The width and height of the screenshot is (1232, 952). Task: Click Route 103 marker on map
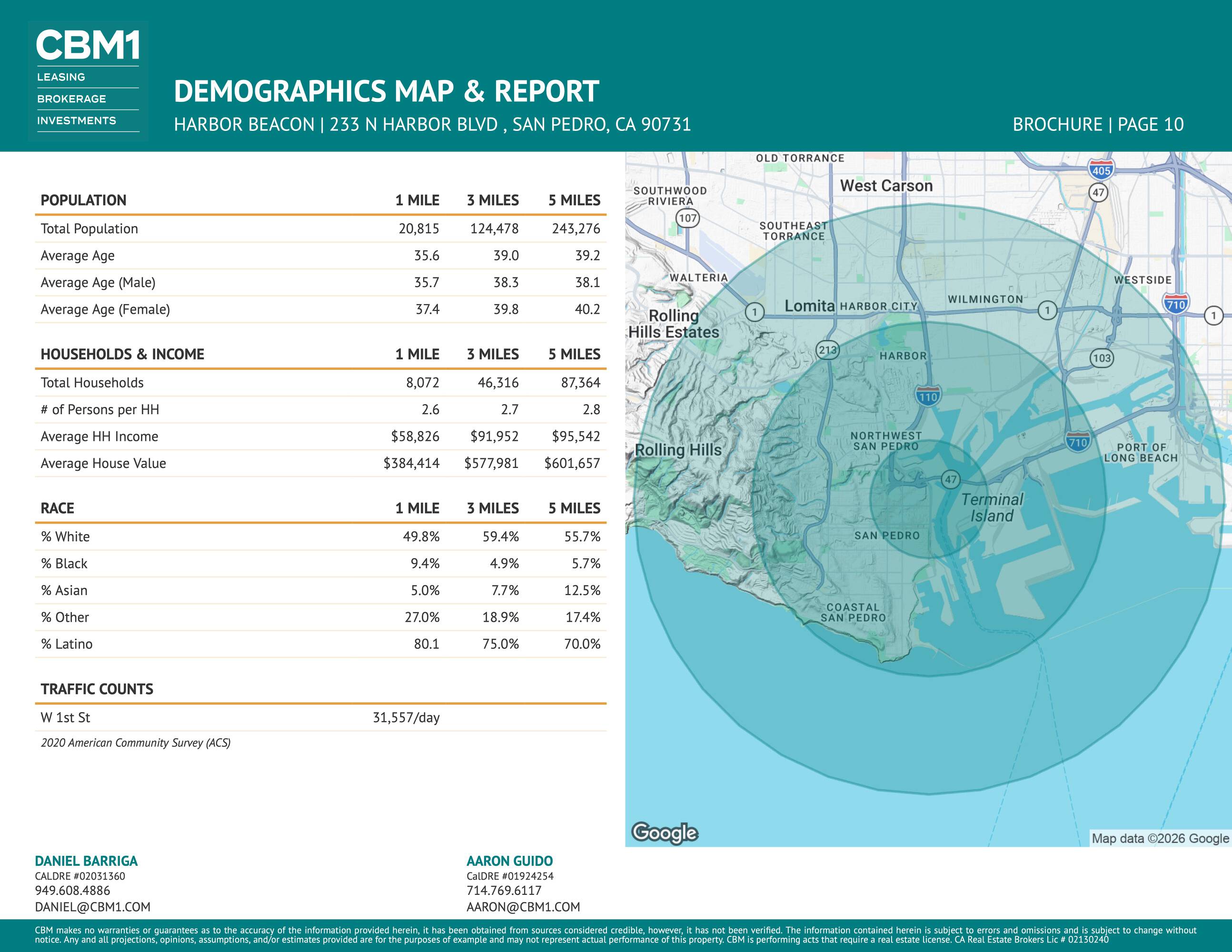coord(1101,357)
